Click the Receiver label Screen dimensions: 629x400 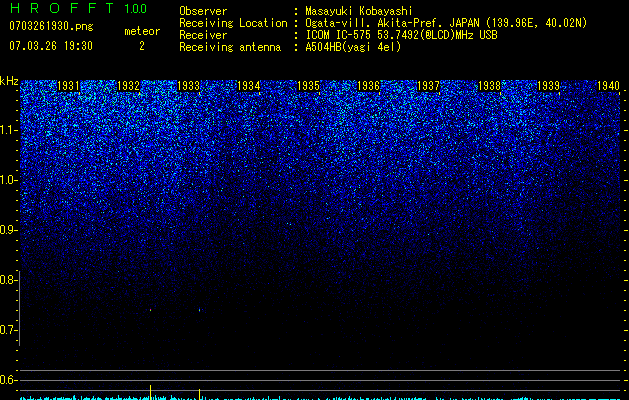203,35
